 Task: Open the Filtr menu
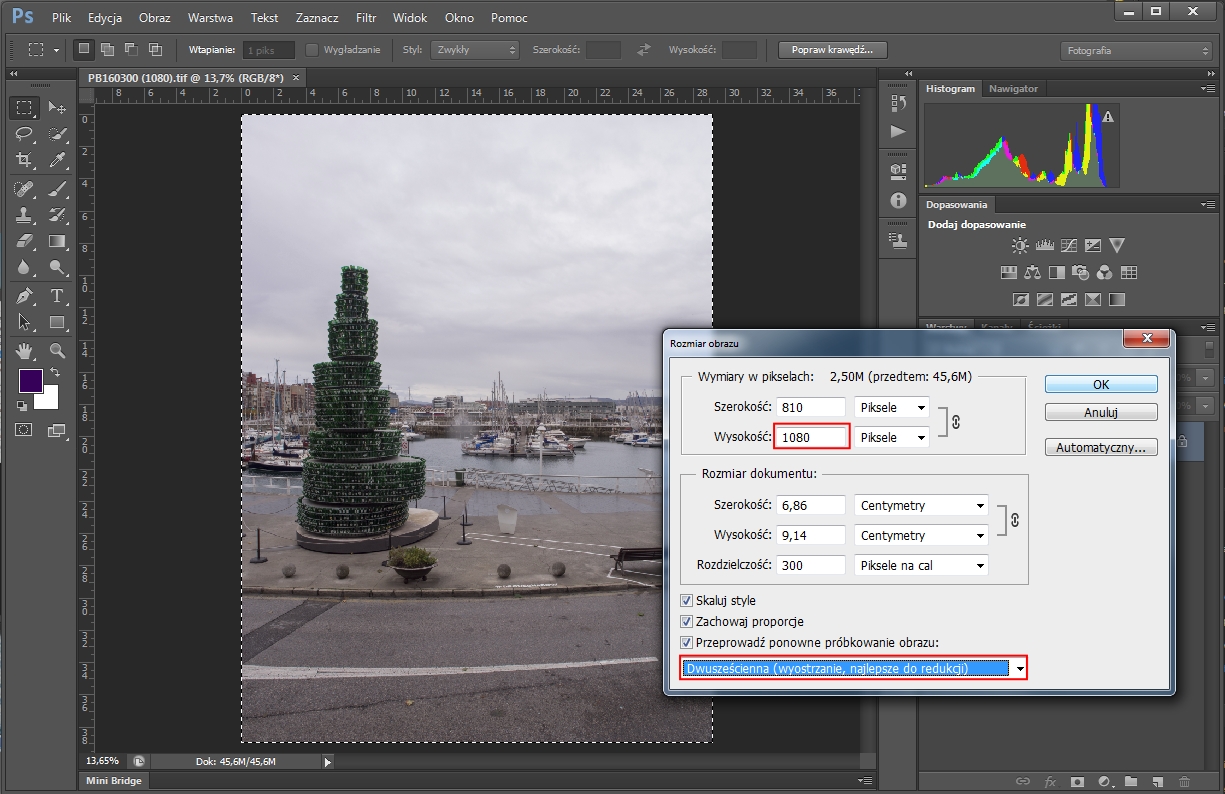365,18
